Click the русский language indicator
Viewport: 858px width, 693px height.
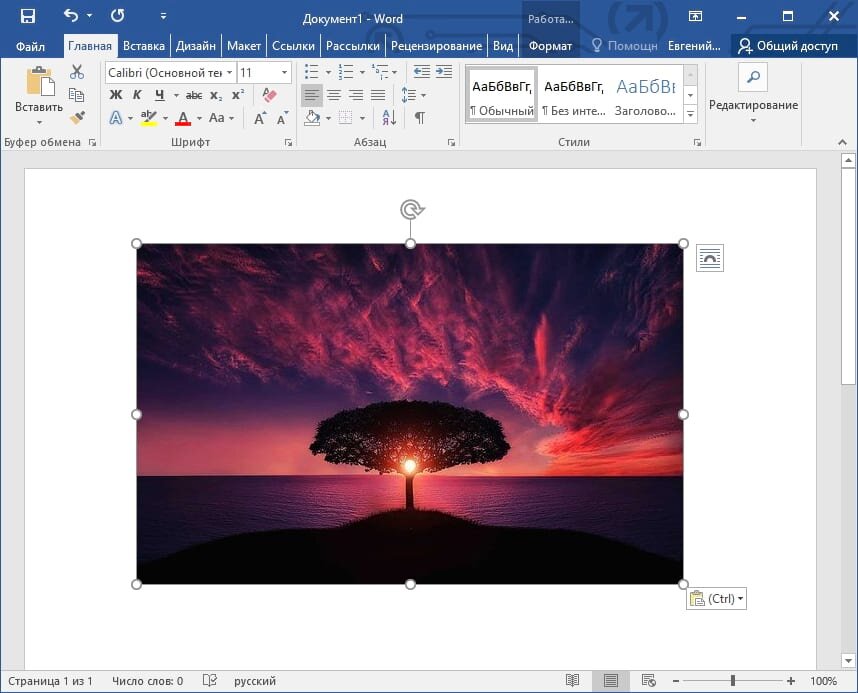(x=255, y=681)
